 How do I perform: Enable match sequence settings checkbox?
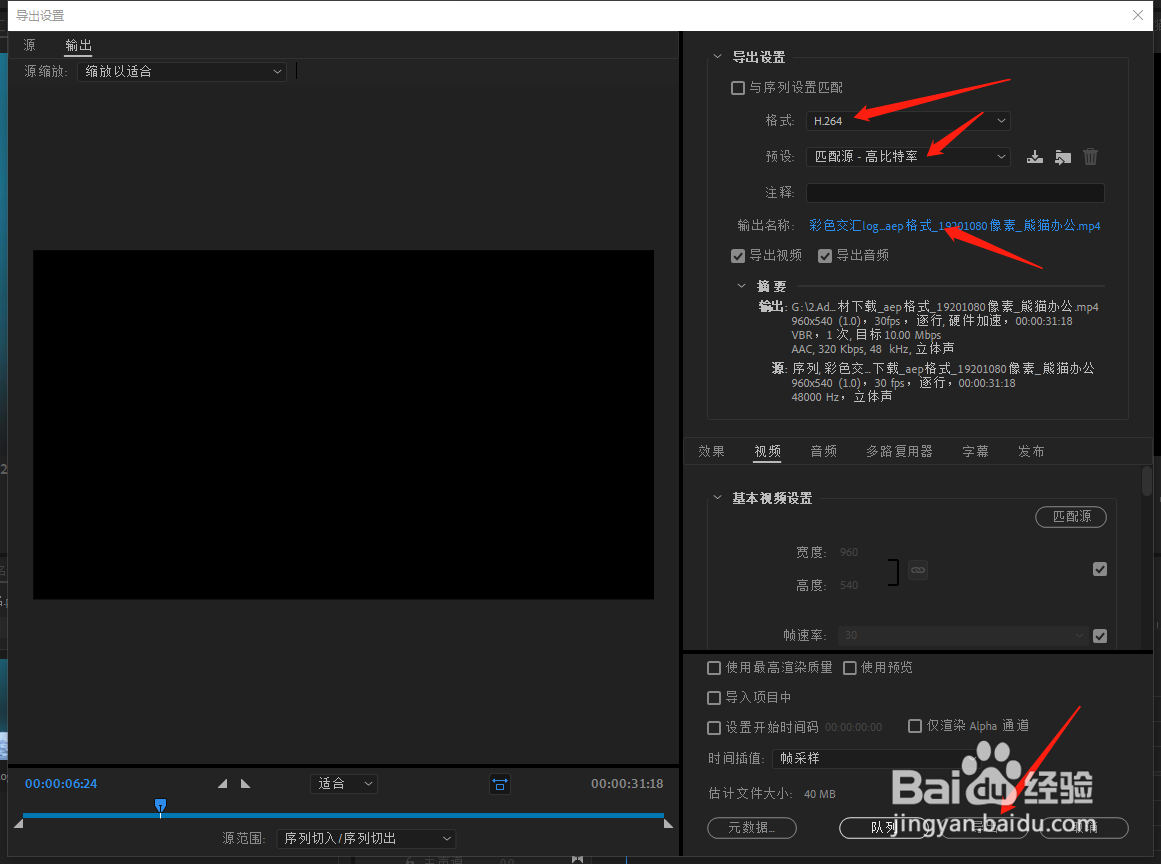[737, 88]
